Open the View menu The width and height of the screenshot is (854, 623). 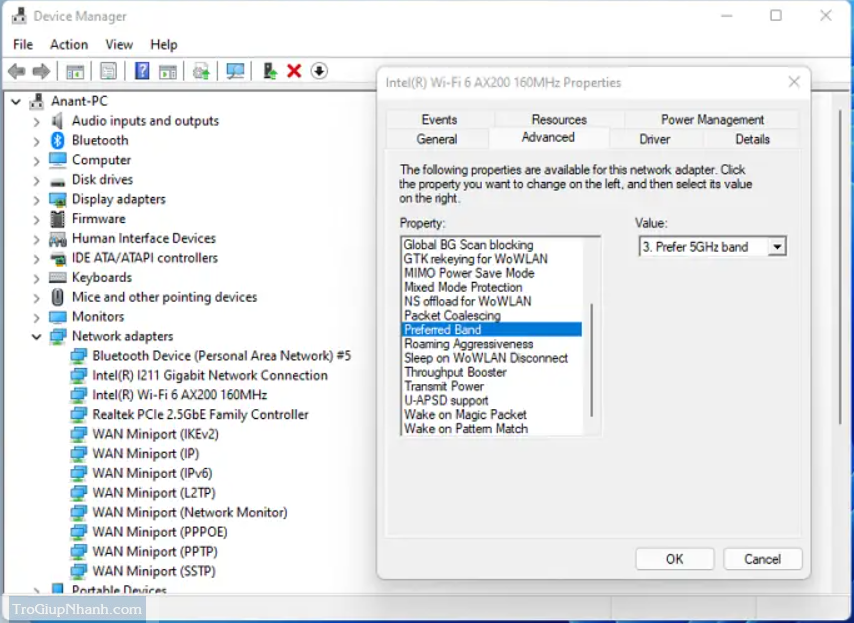(x=119, y=44)
